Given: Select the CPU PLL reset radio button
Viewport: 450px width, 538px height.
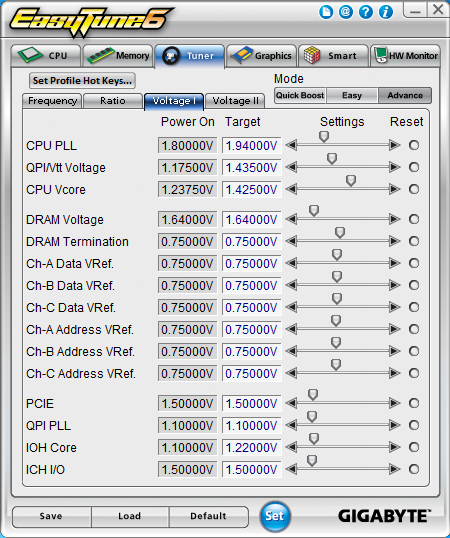Looking at the screenshot, I should 414,145.
